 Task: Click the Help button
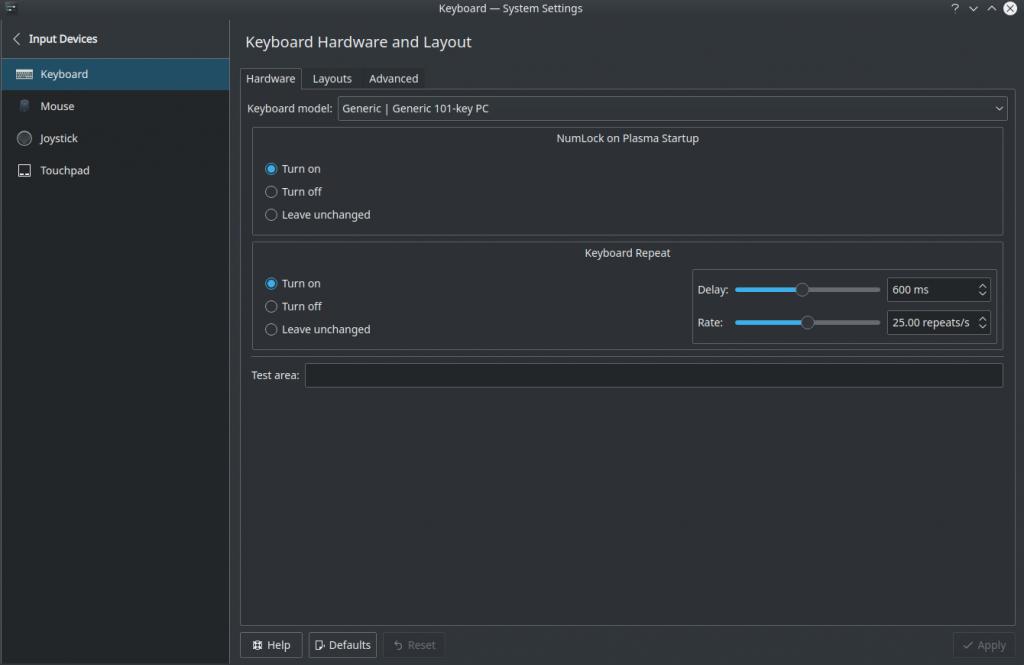[272, 645]
